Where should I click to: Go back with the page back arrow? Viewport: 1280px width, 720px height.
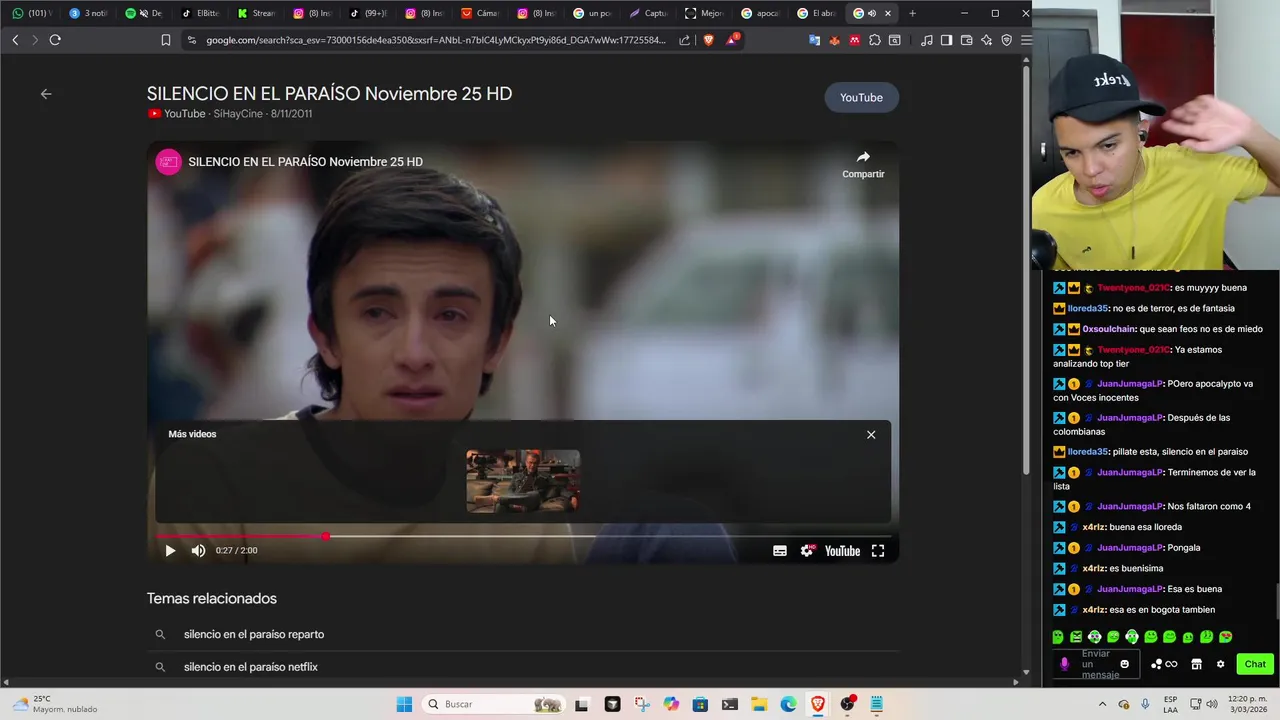pos(46,93)
